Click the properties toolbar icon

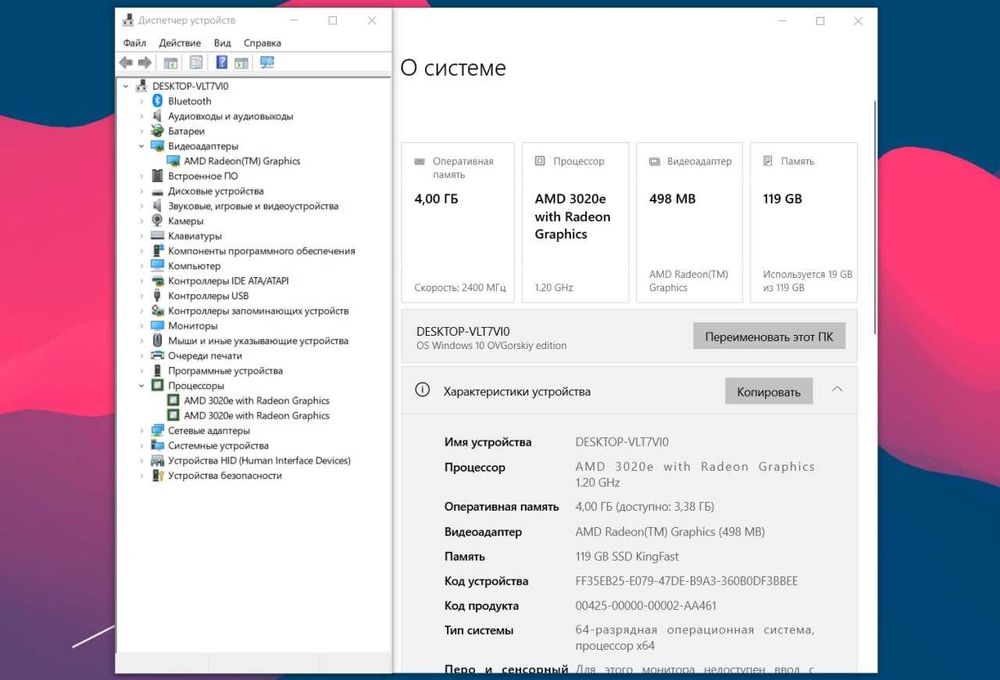[196, 63]
